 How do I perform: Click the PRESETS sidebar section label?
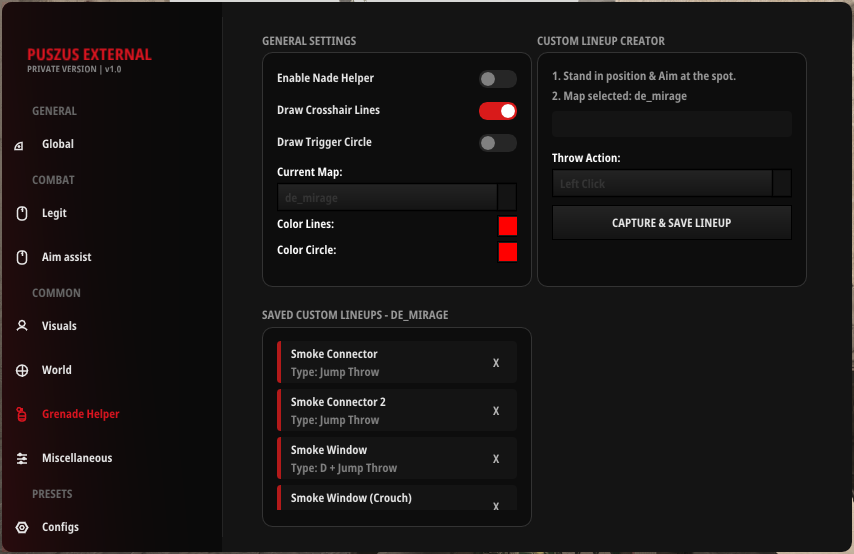click(52, 494)
